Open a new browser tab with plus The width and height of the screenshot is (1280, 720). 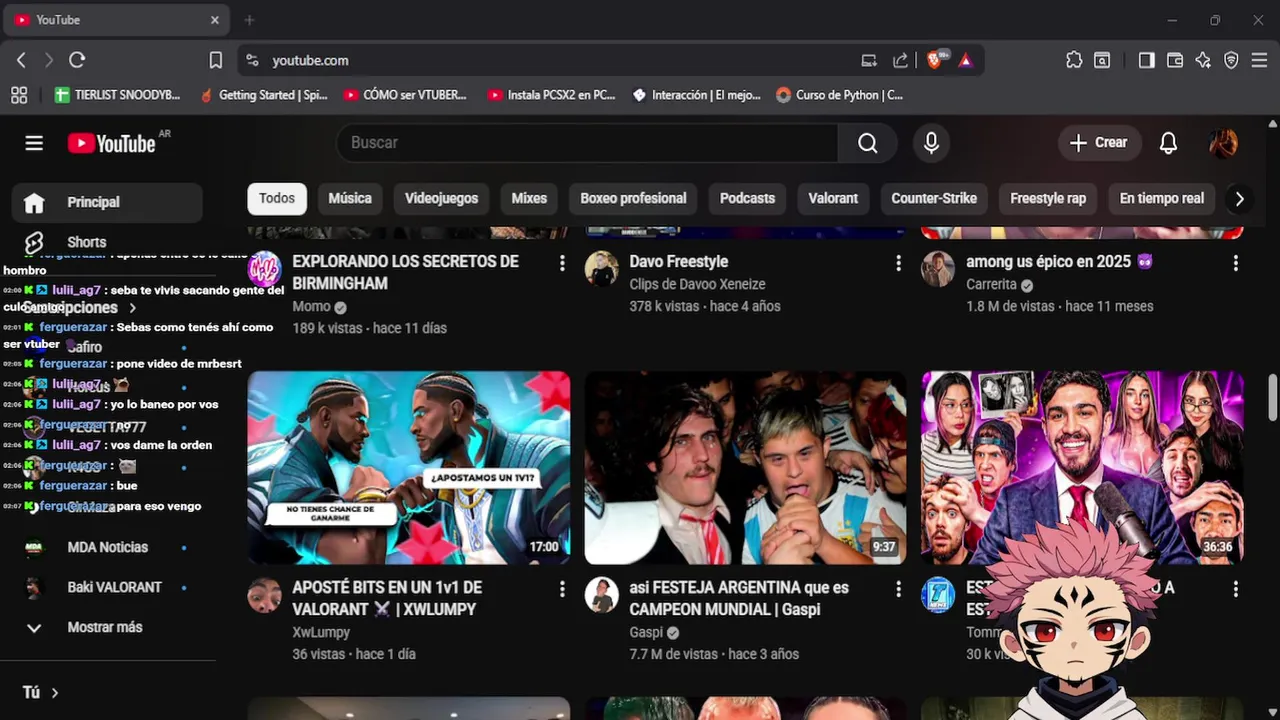249,20
